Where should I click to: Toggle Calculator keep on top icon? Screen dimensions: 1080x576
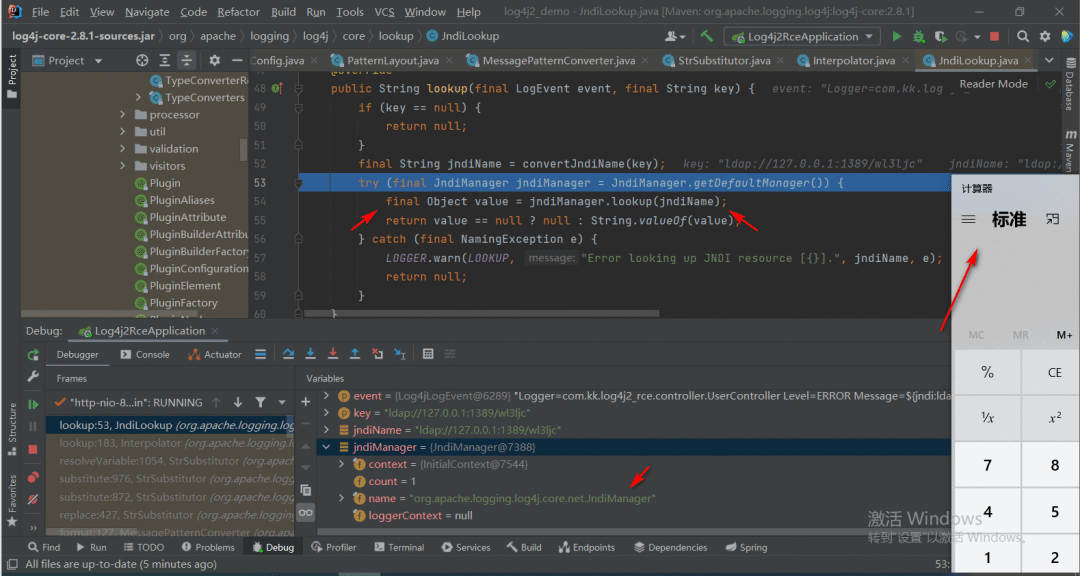click(x=1051, y=219)
